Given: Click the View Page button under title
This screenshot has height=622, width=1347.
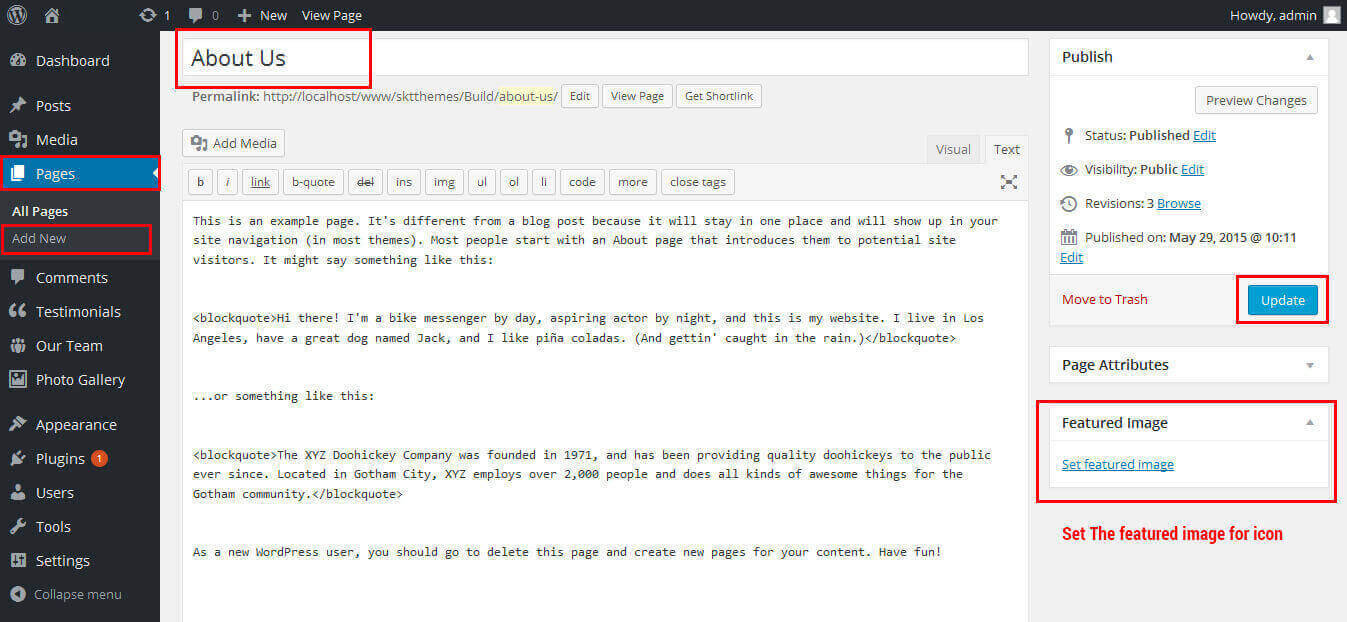Looking at the screenshot, I should pyautogui.click(x=637, y=96).
